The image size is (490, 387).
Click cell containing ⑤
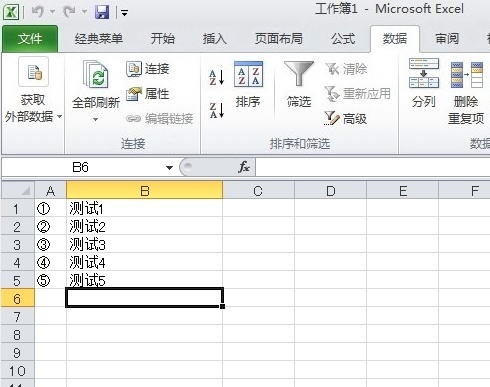[50, 281]
